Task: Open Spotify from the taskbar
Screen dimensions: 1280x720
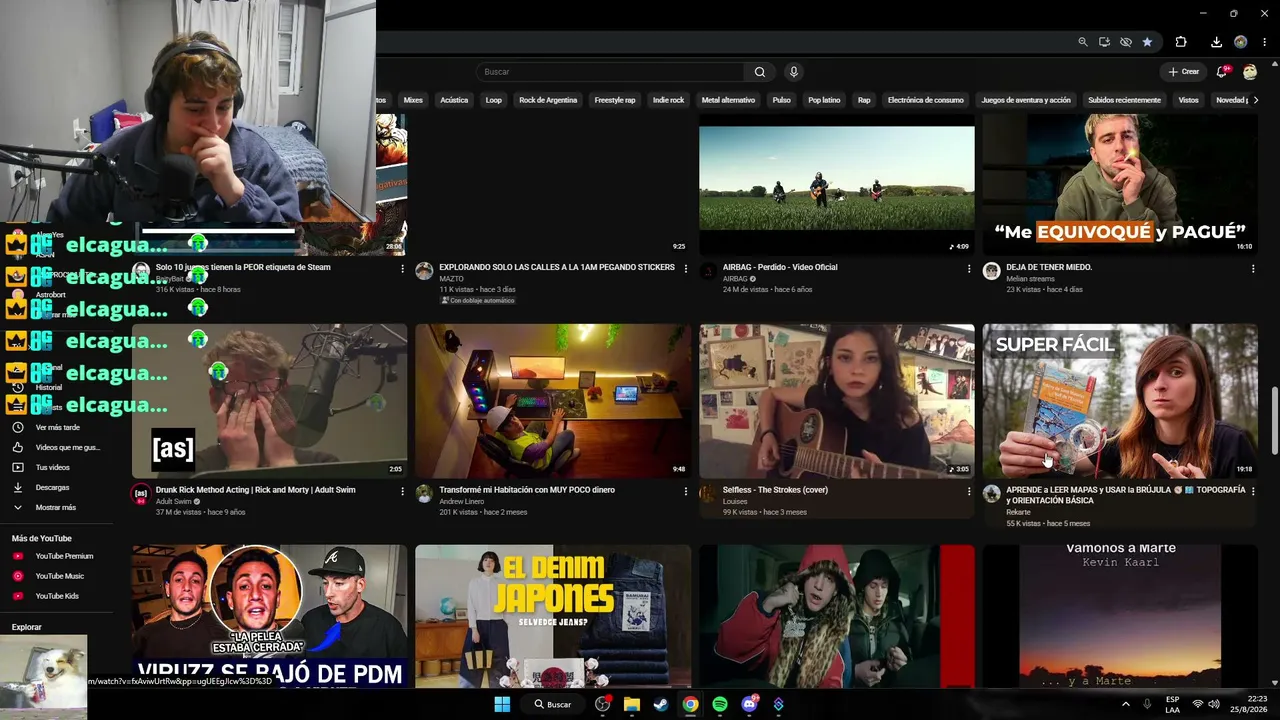Action: pos(720,704)
